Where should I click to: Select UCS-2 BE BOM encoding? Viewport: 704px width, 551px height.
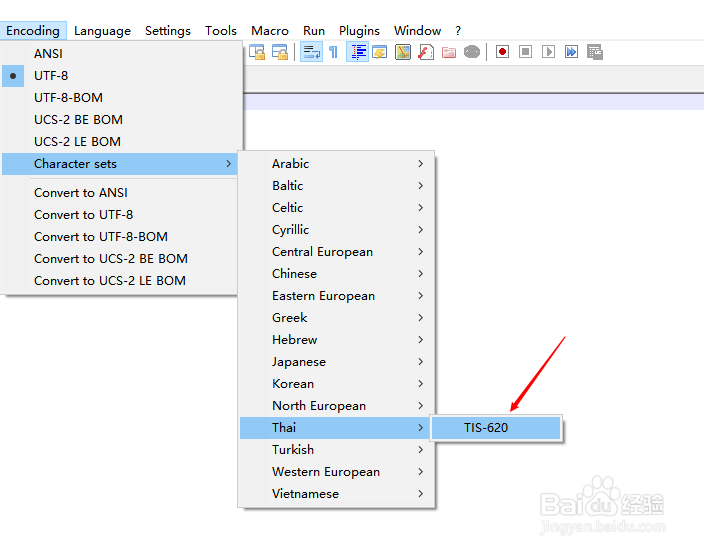[x=122, y=119]
